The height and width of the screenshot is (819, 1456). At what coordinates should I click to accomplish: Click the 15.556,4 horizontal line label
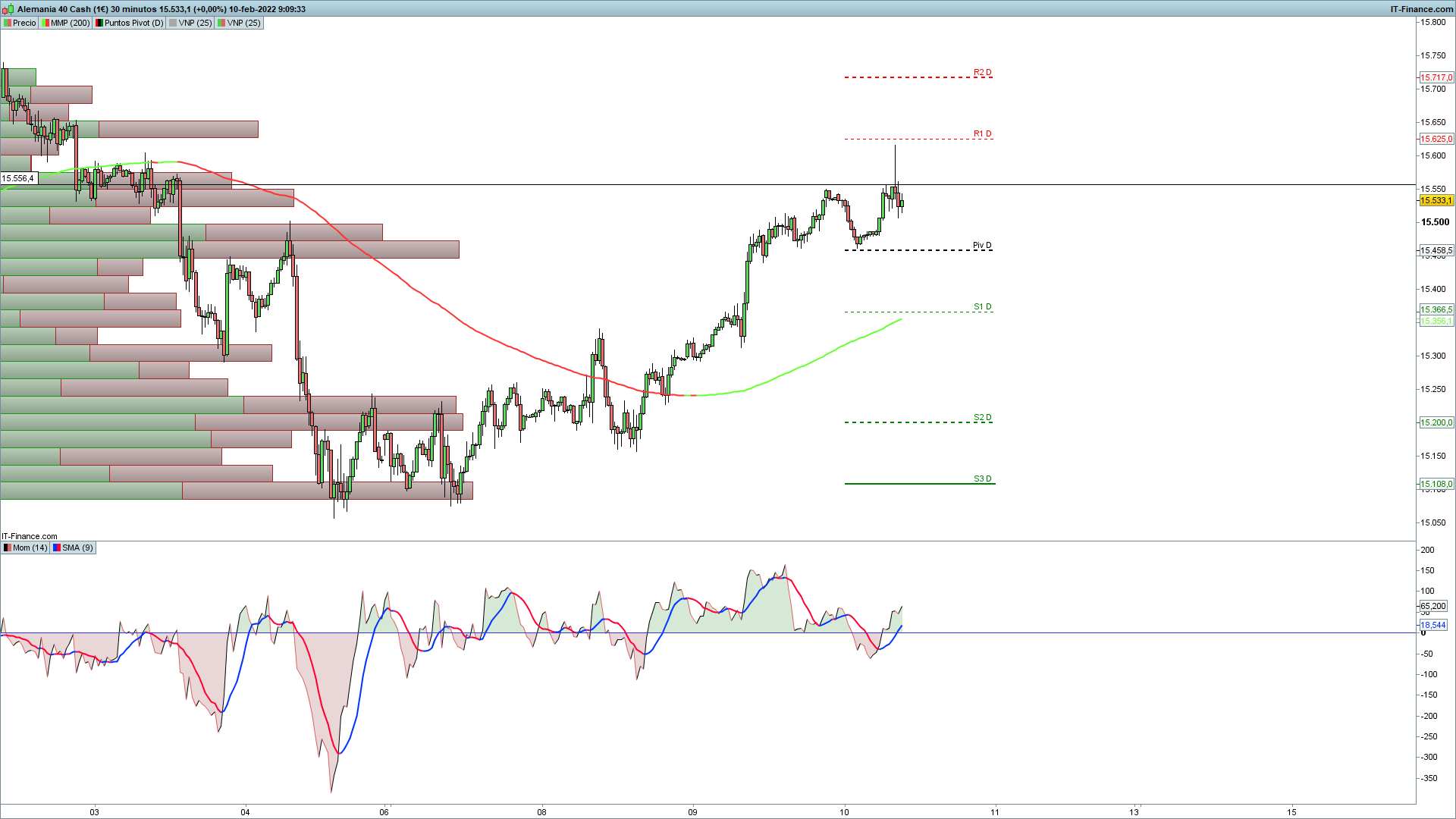[18, 179]
